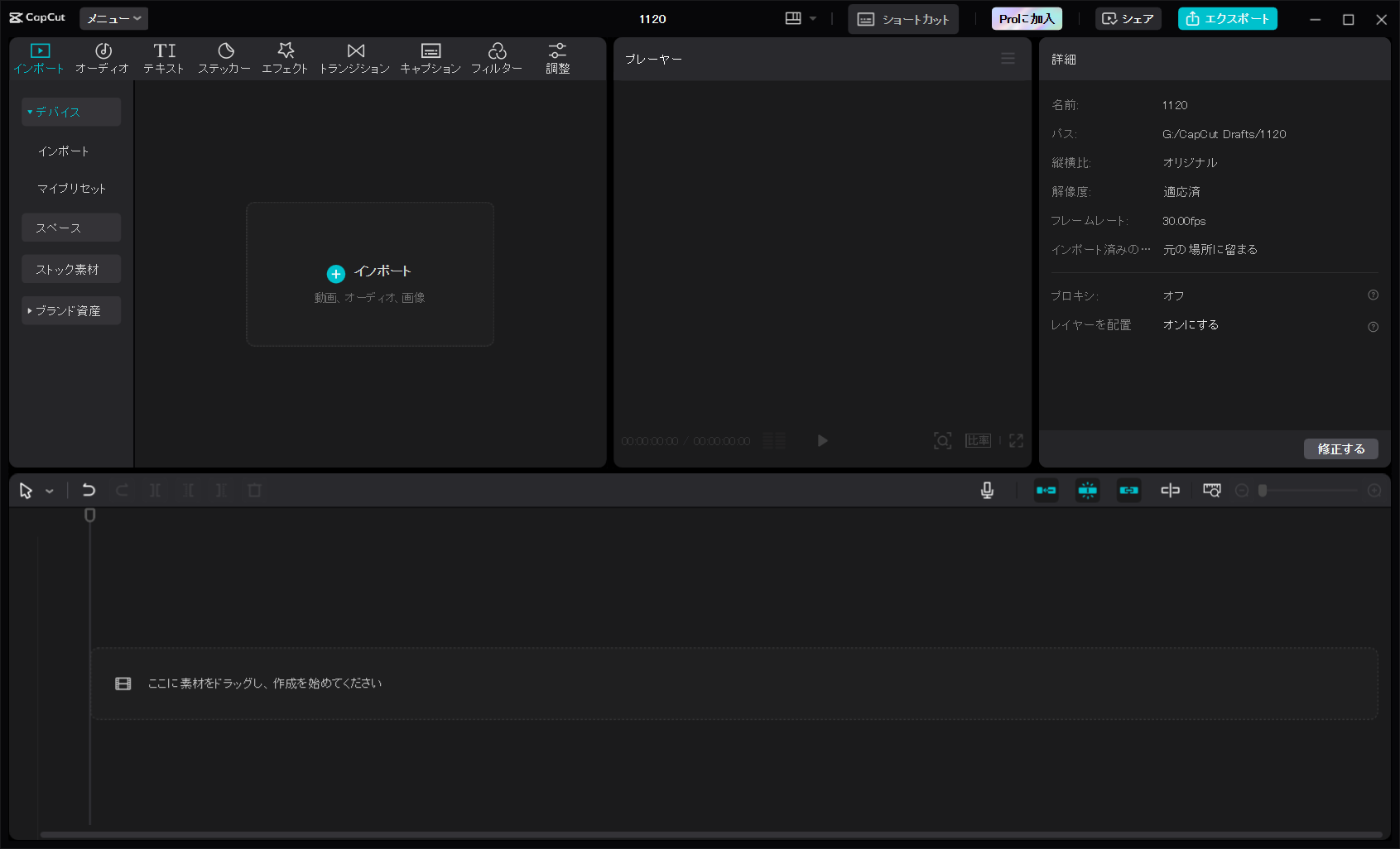Click the 修正する button in the details panel
This screenshot has width=1400, height=849.
pyautogui.click(x=1340, y=448)
